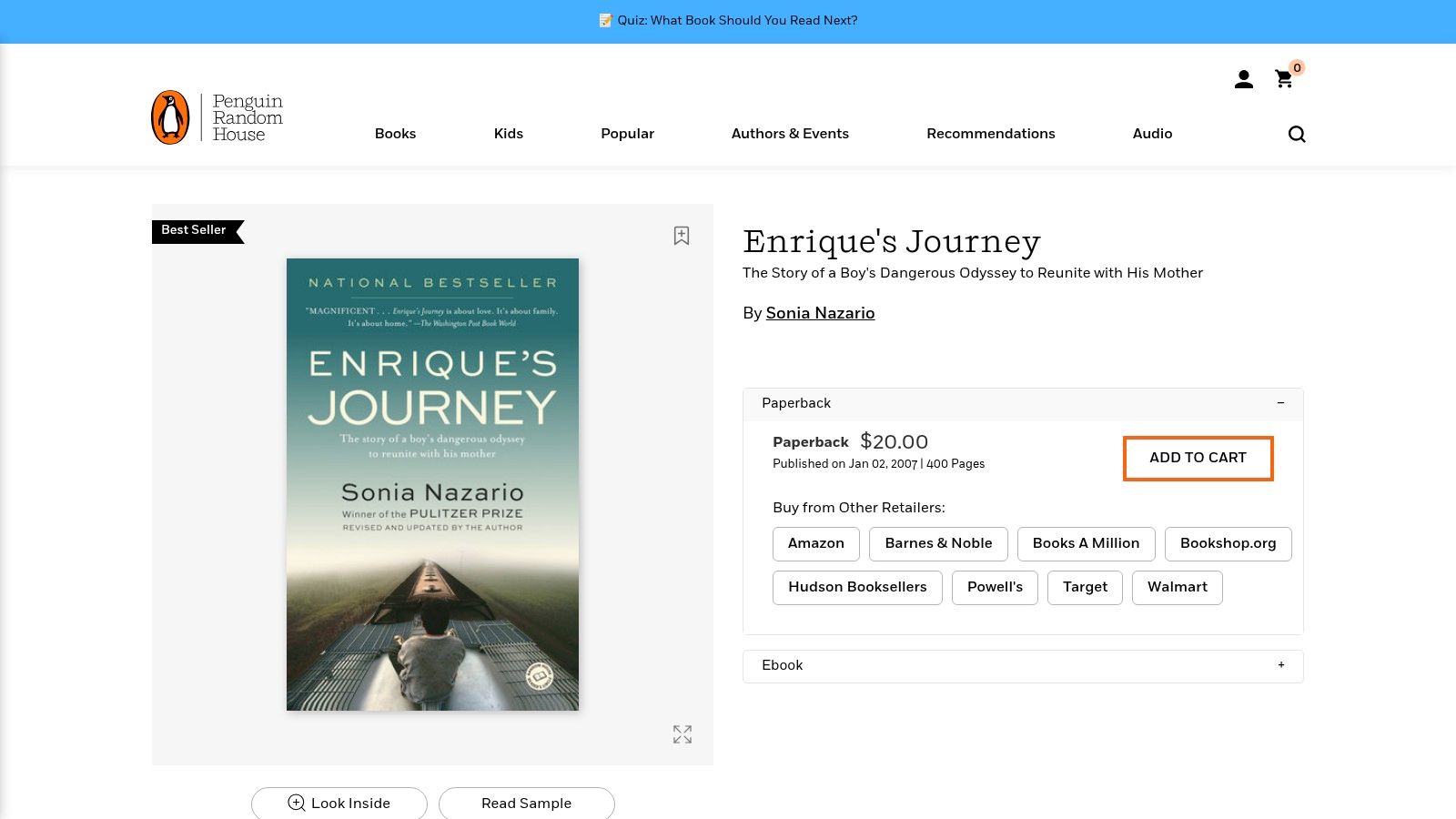Click the Best Seller badge
1456x819 pixels.
[x=197, y=230]
